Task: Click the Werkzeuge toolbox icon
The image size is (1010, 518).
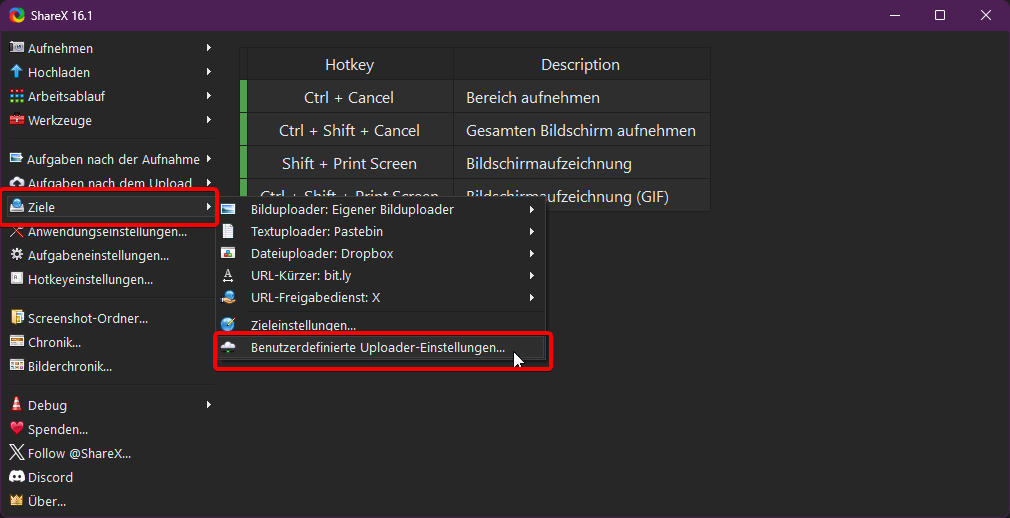Action: (x=16, y=120)
